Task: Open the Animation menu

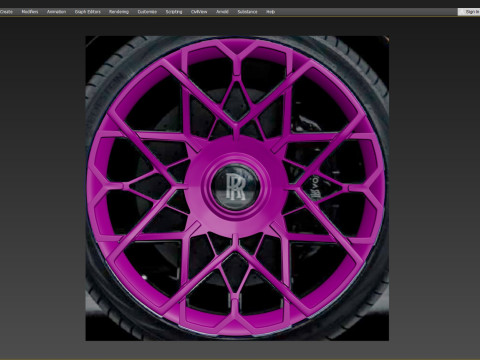Action: (x=56, y=12)
